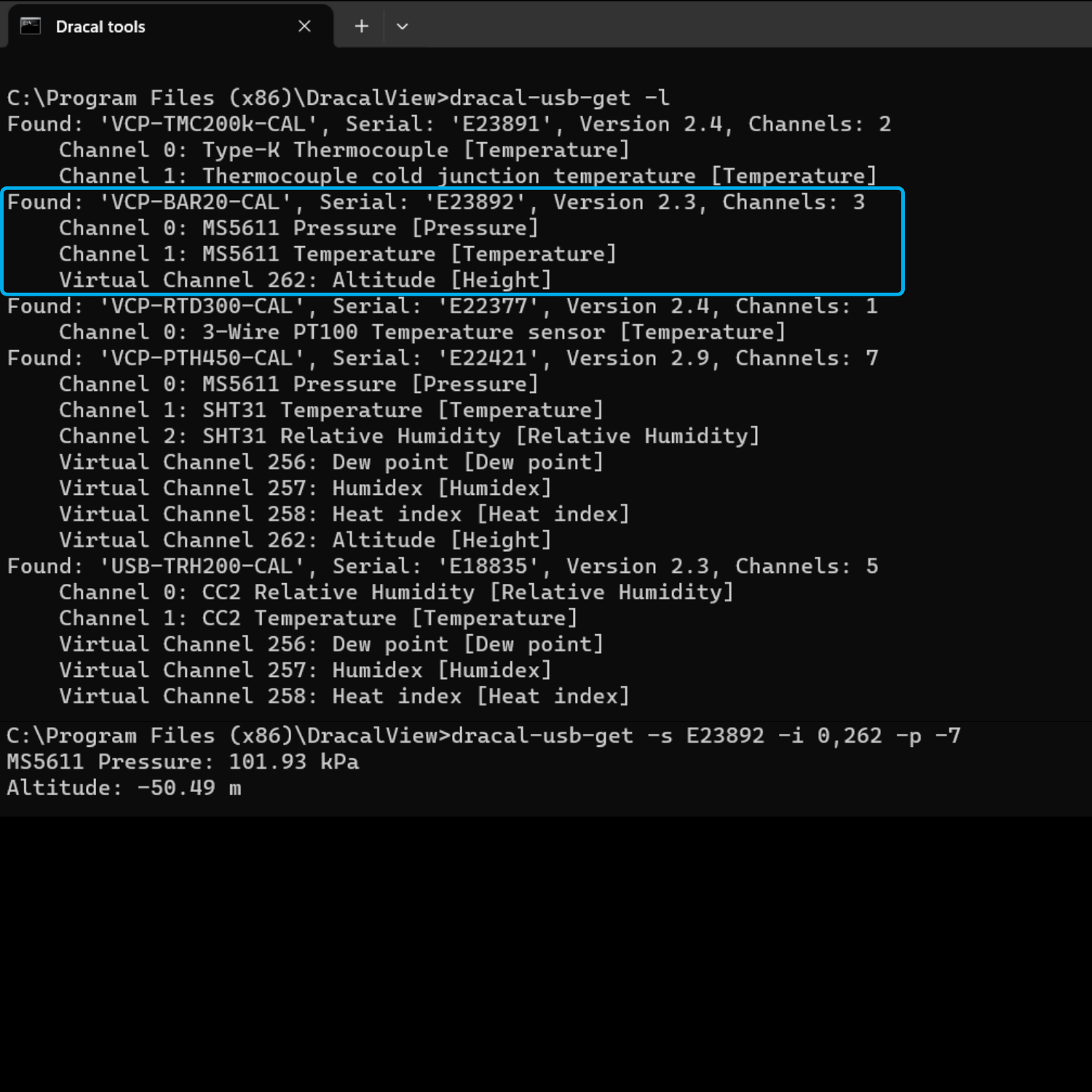The height and width of the screenshot is (1092, 1092).
Task: Click 'Virtual Channel 262: Altitude' under VCP-PTH450-CAL
Action: click(x=305, y=540)
